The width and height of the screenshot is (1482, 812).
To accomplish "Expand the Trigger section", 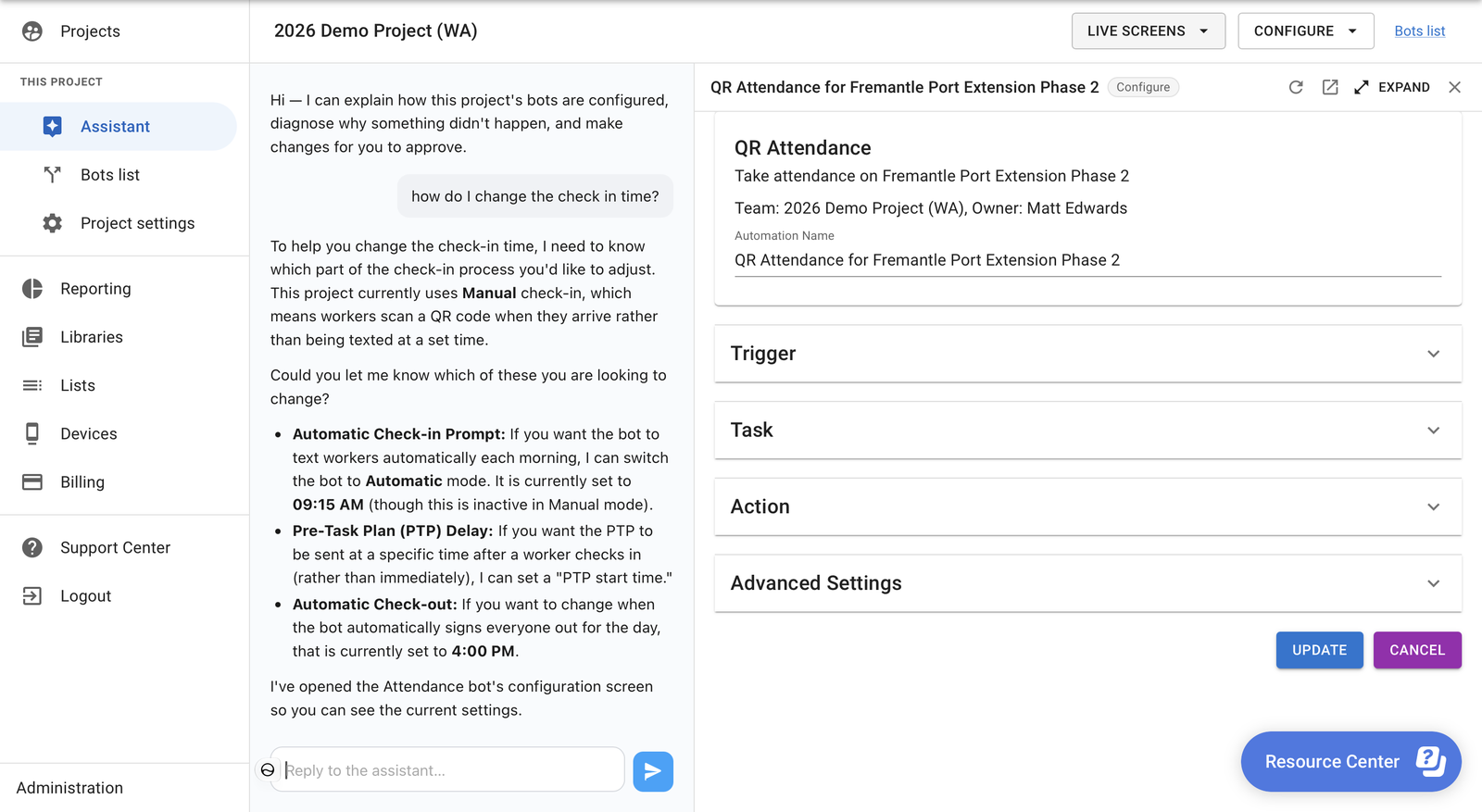I will tap(1088, 354).
